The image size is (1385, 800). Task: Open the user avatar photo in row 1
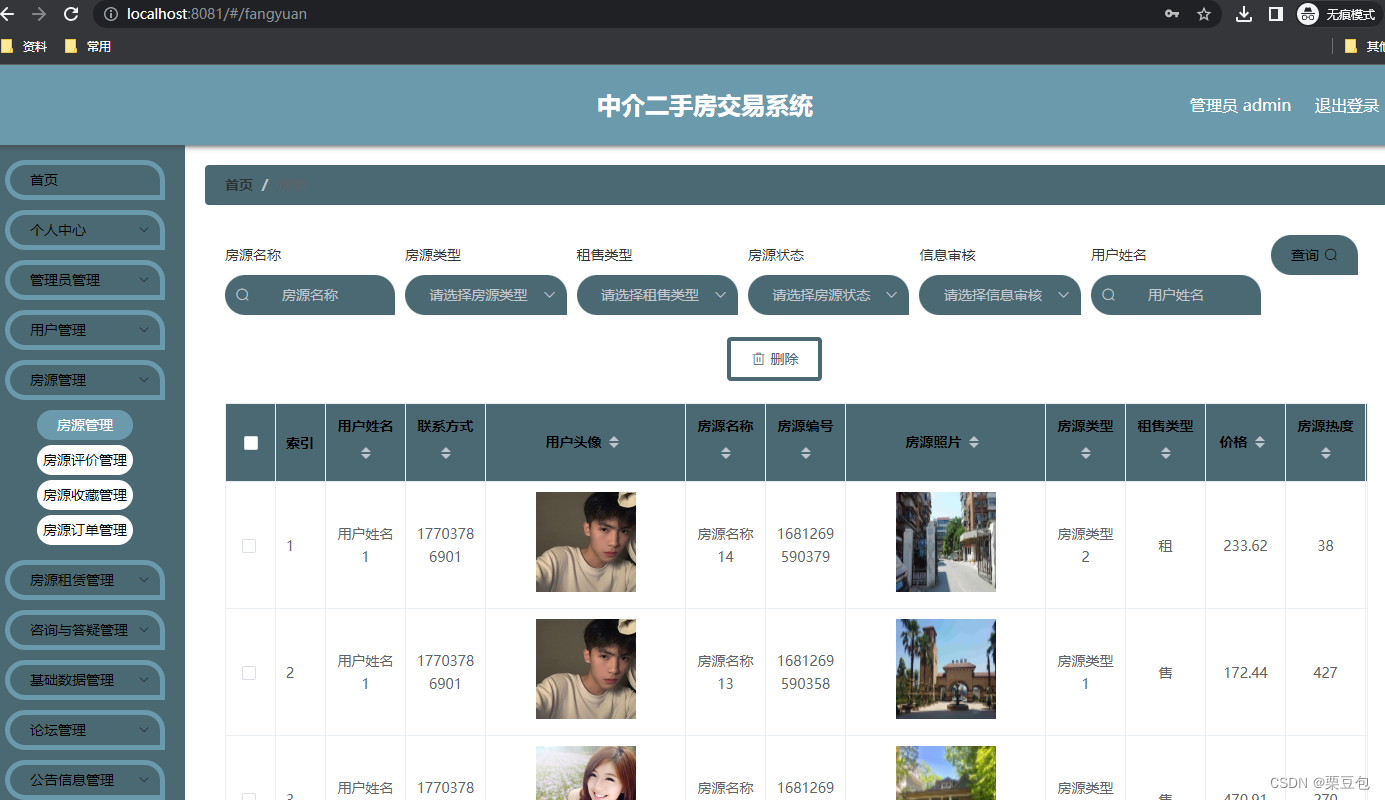tap(586, 542)
